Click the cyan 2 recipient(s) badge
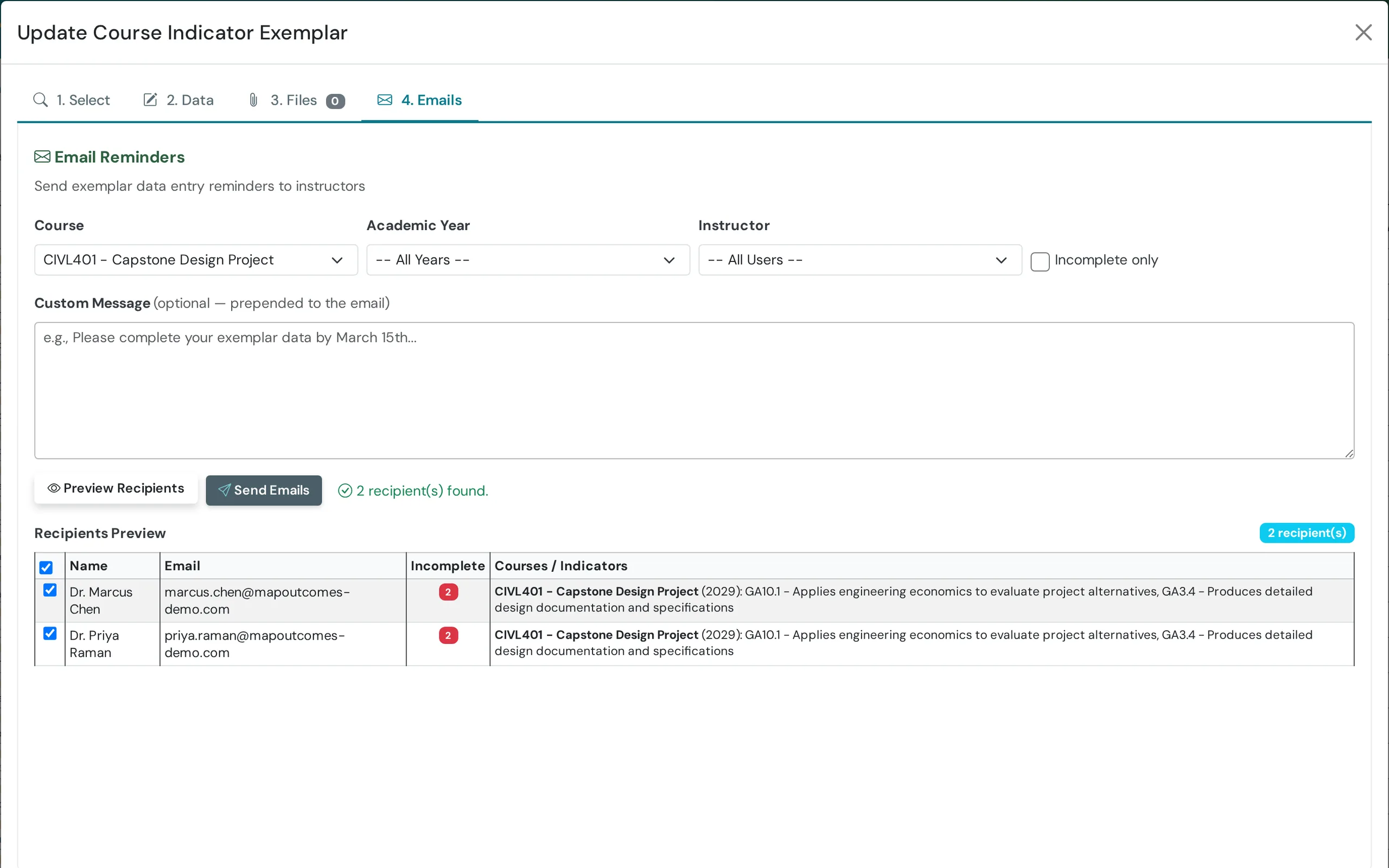The height and width of the screenshot is (868, 1389). point(1307,533)
